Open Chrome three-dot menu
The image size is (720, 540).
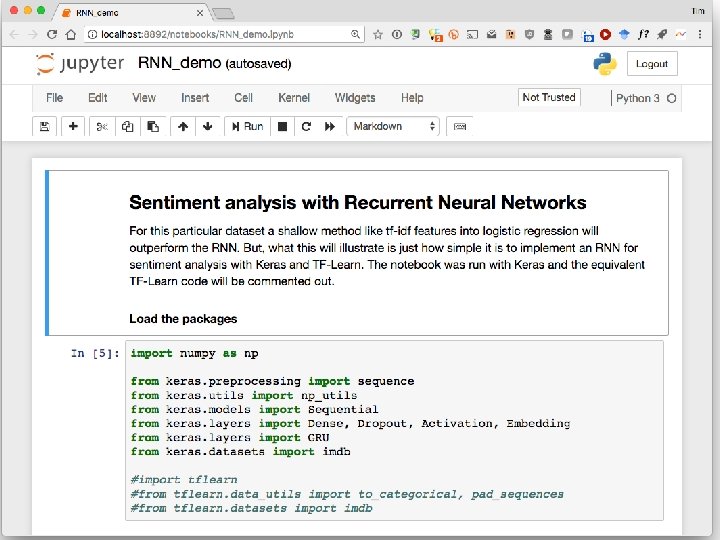pos(700,34)
